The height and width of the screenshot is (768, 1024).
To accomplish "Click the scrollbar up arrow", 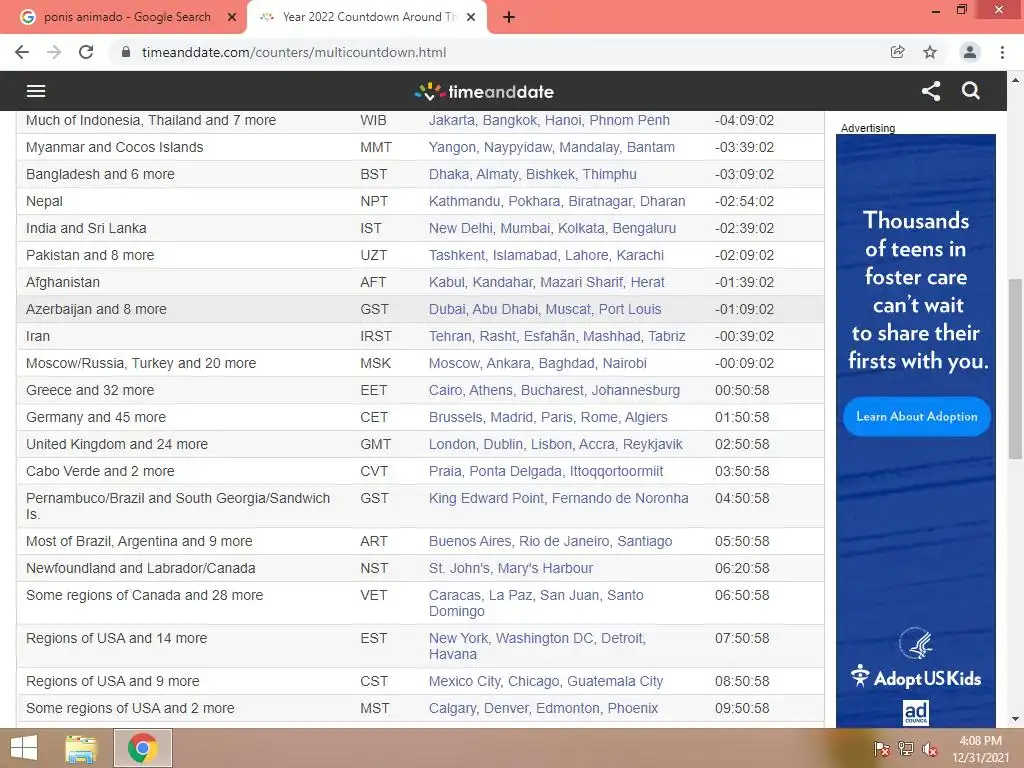I will click(1015, 80).
